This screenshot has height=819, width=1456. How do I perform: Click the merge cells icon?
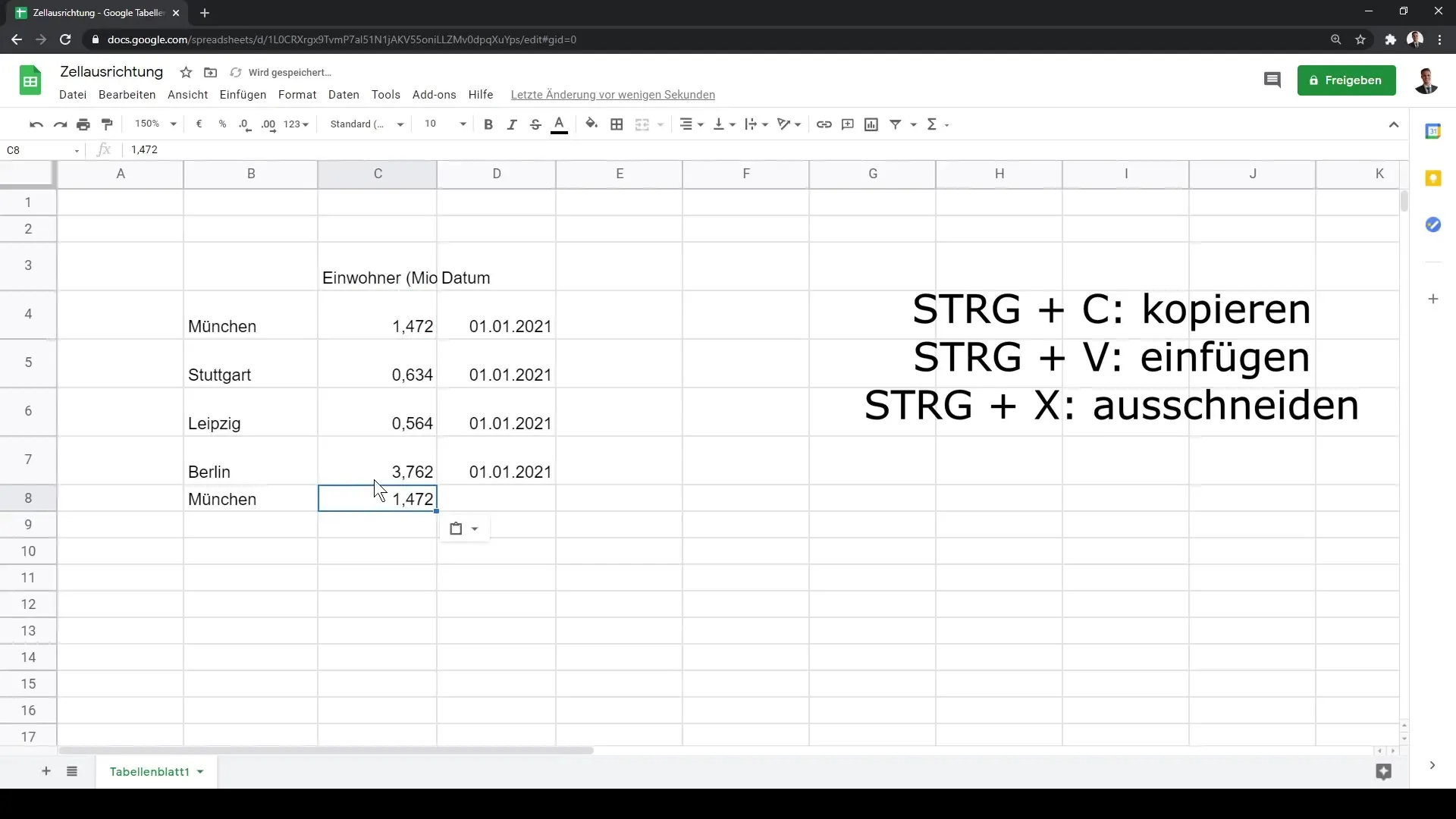pos(642,124)
